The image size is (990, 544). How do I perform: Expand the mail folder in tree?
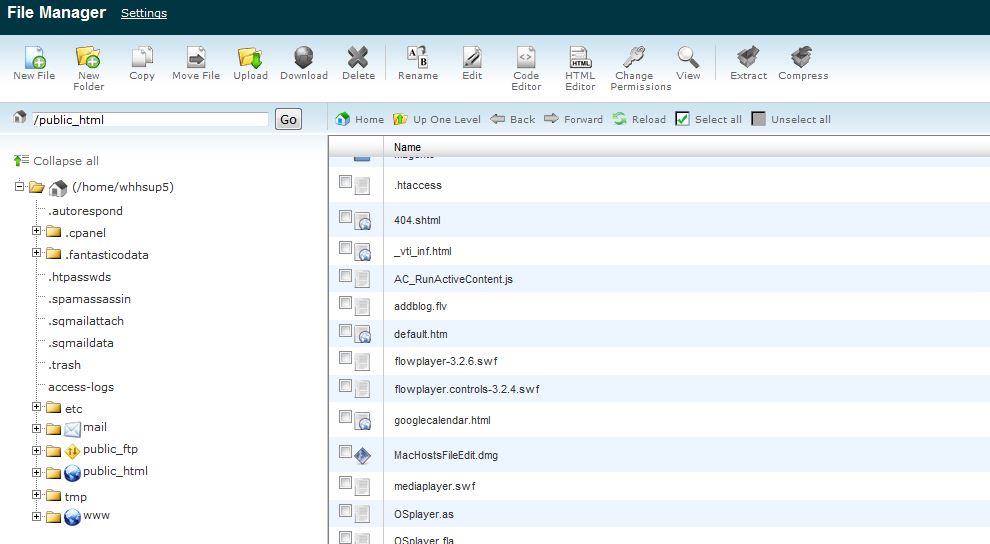37,428
